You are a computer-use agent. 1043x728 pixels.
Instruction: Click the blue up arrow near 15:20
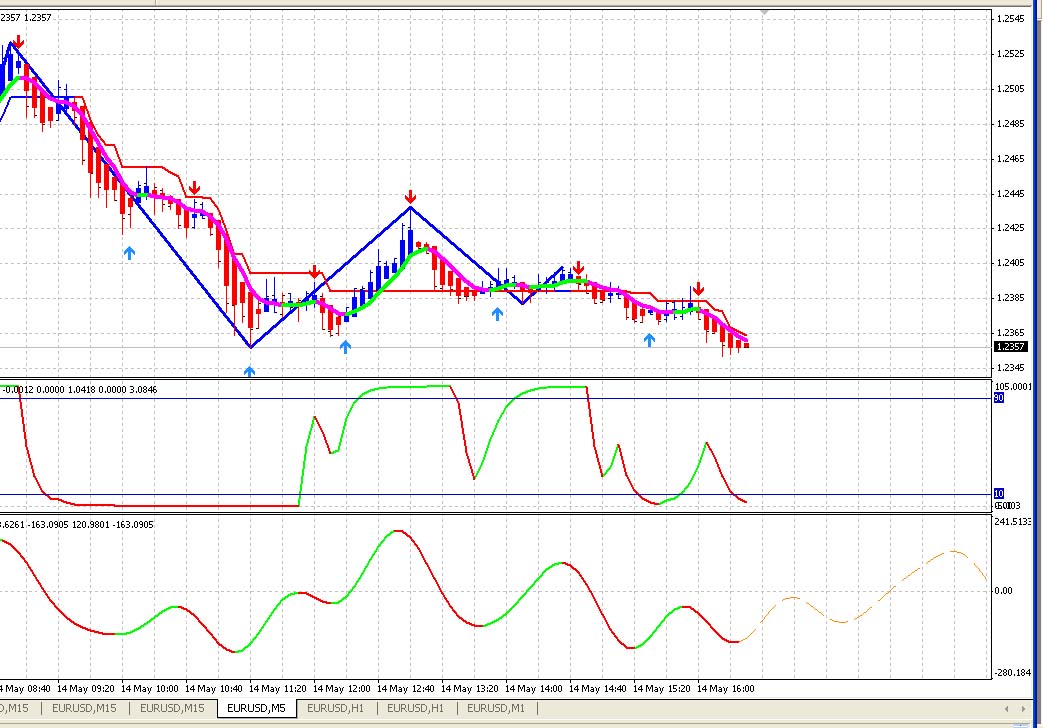click(x=649, y=340)
